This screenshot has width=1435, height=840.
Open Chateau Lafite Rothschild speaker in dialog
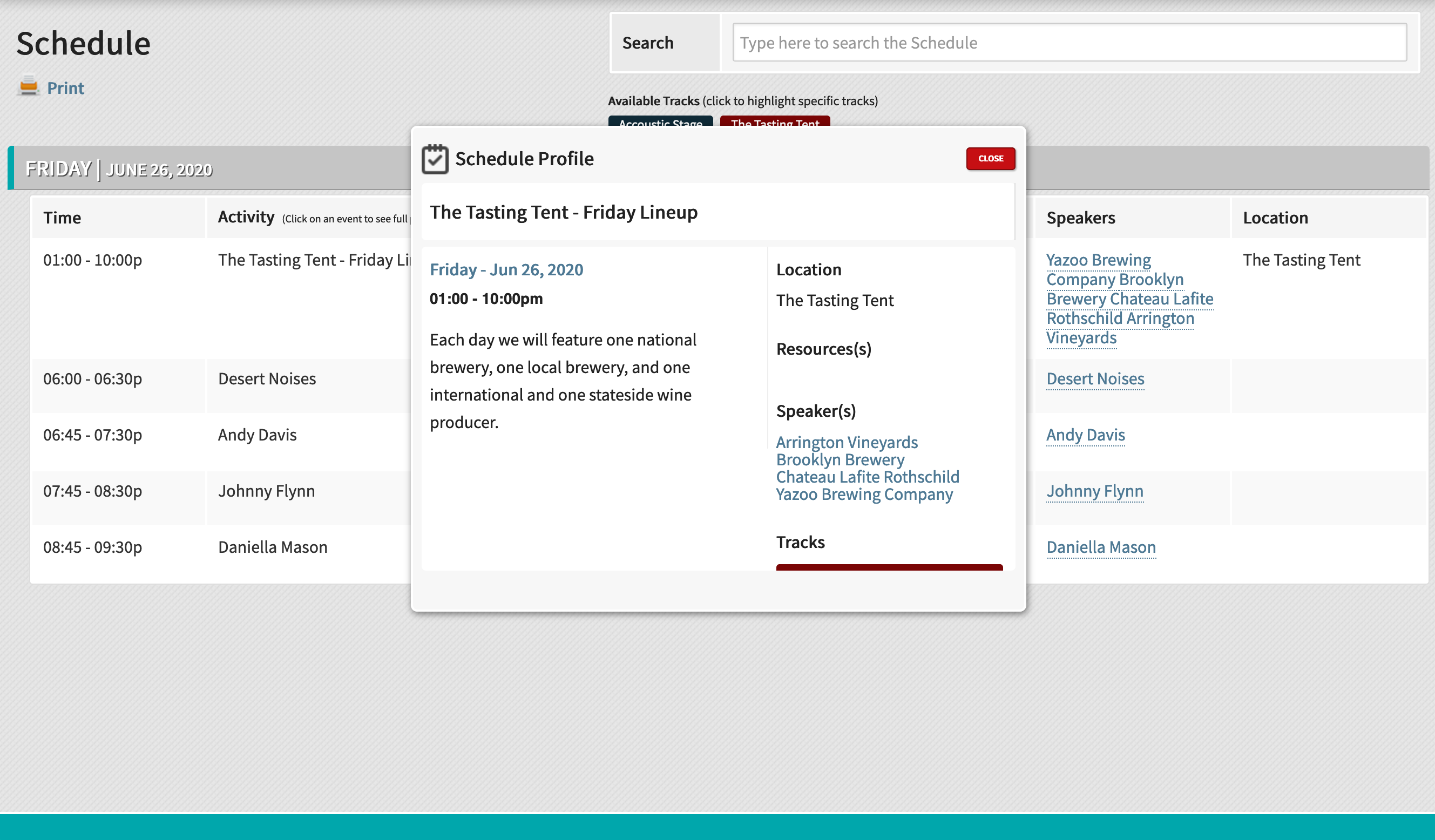[x=867, y=477]
